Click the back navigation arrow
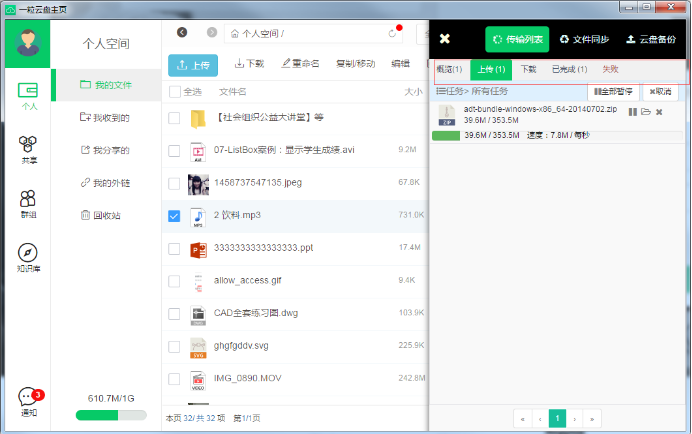Image resolution: width=692 pixels, height=434 pixels. 182,33
